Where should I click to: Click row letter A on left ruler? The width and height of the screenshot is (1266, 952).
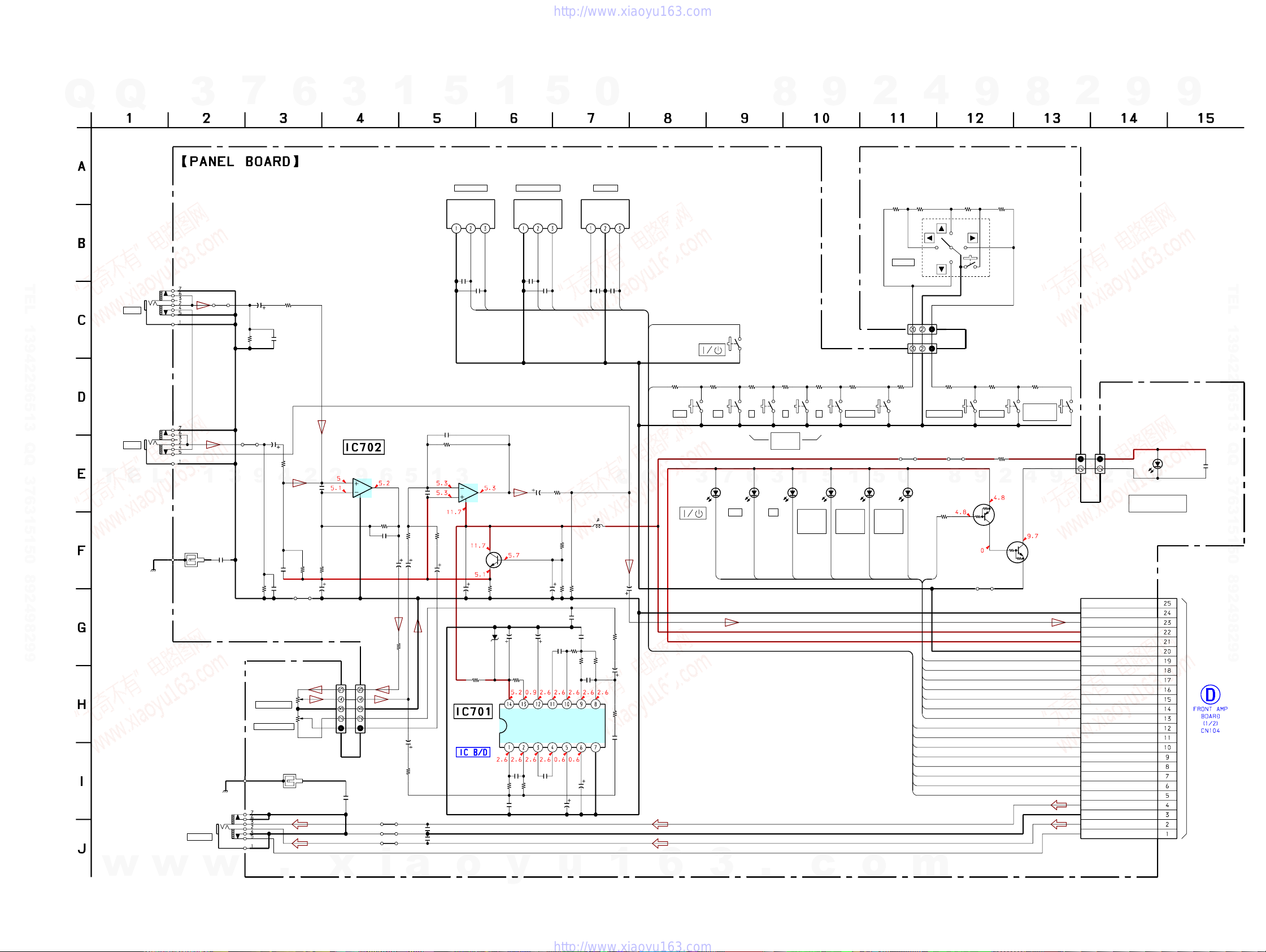pyautogui.click(x=82, y=167)
